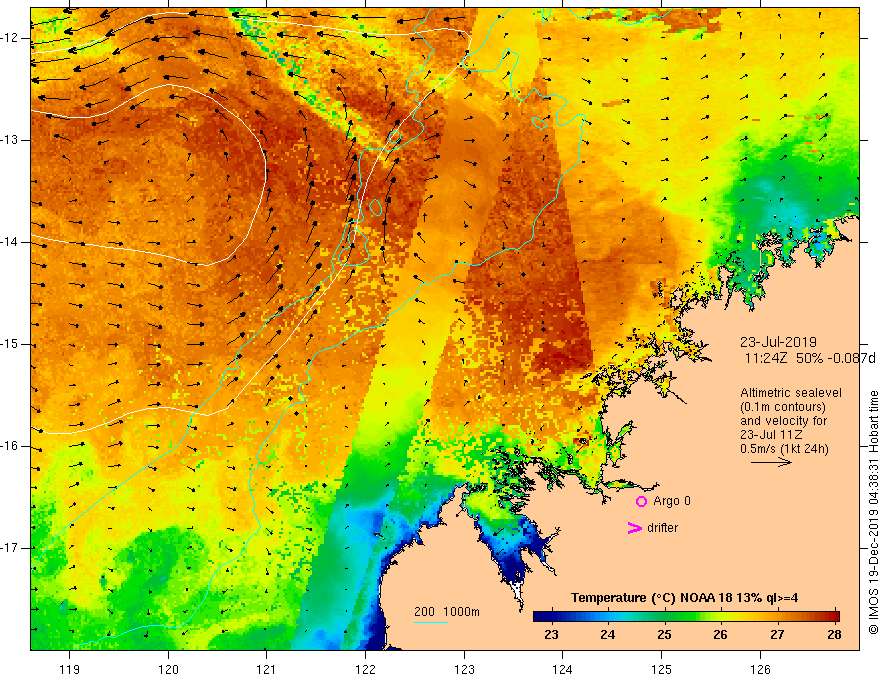The width and height of the screenshot is (880, 680).
Task: Click the '200 1000m' depth label
Action: [x=447, y=612]
